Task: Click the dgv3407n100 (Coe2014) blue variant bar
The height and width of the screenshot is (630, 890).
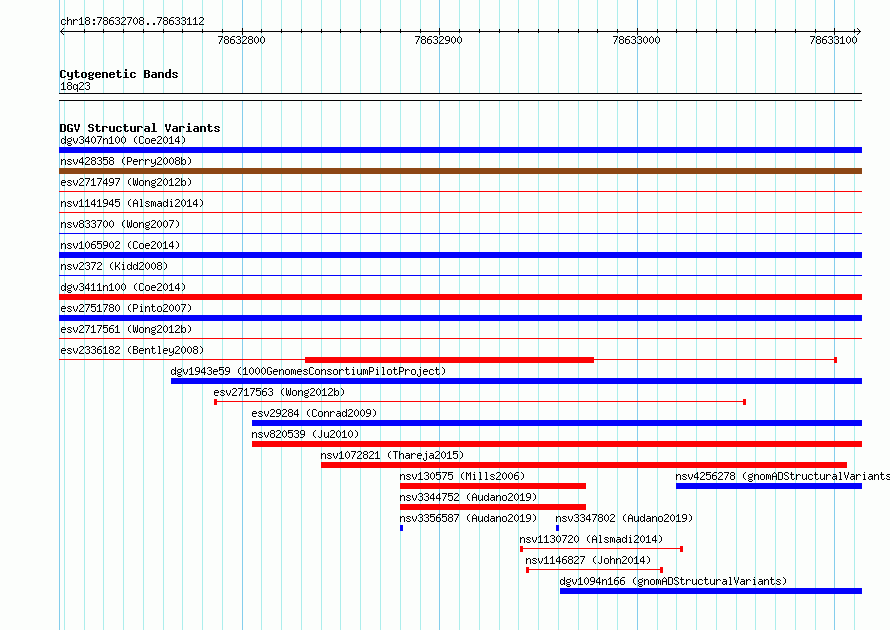Action: point(460,150)
